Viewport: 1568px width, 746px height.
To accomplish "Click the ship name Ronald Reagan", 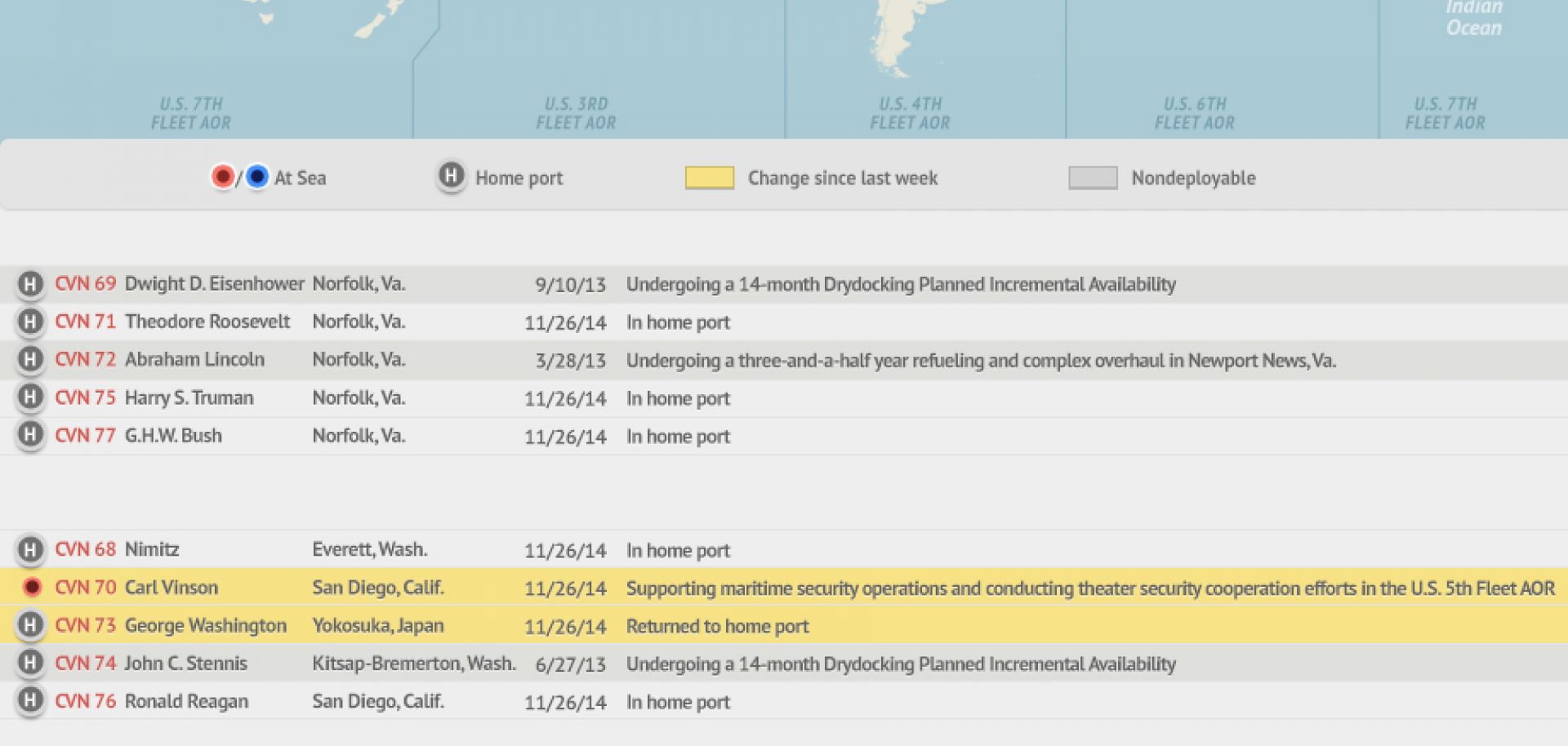I will [x=186, y=701].
